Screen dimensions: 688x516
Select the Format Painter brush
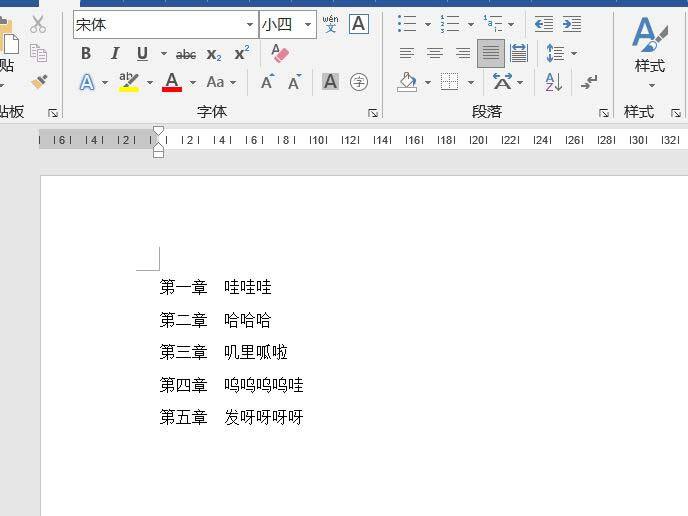[x=39, y=82]
